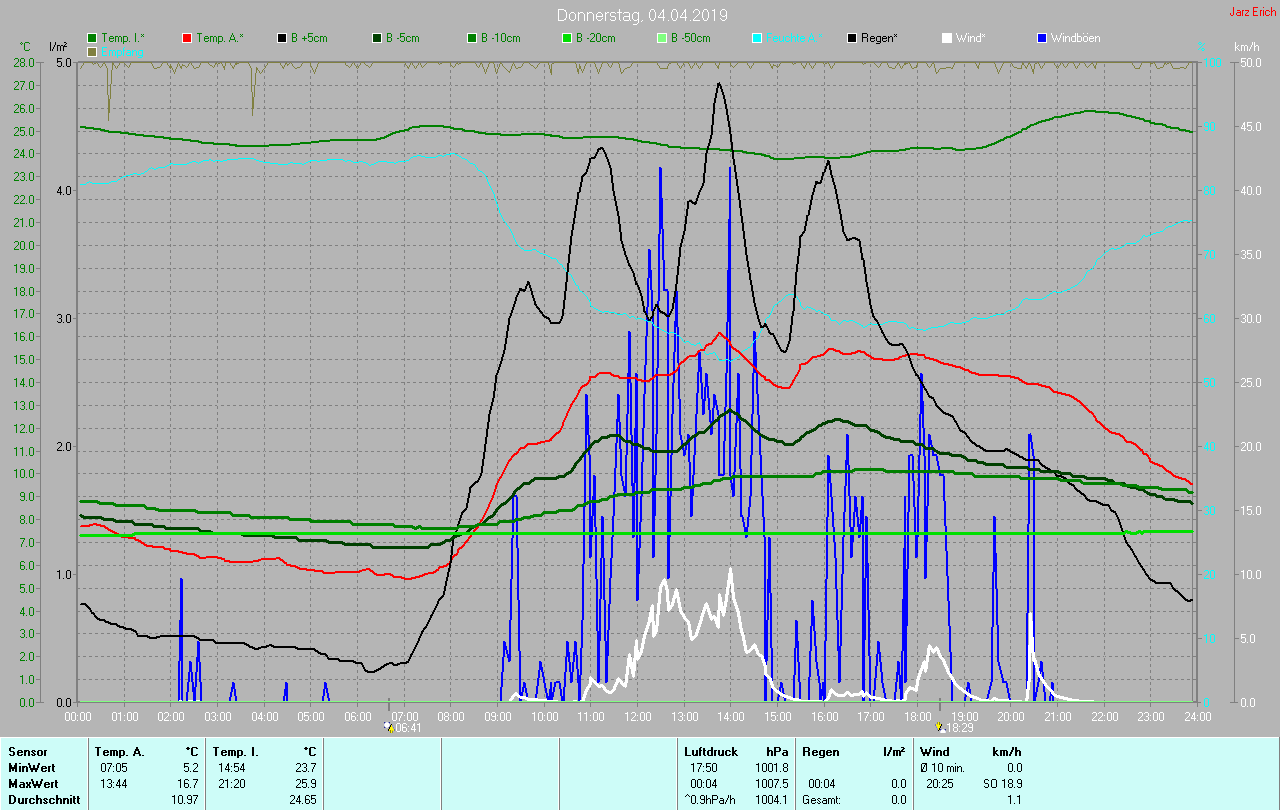Screen dimensions: 1280x810
Task: Select the B -5cm legend label
Action: pyautogui.click(x=403, y=38)
